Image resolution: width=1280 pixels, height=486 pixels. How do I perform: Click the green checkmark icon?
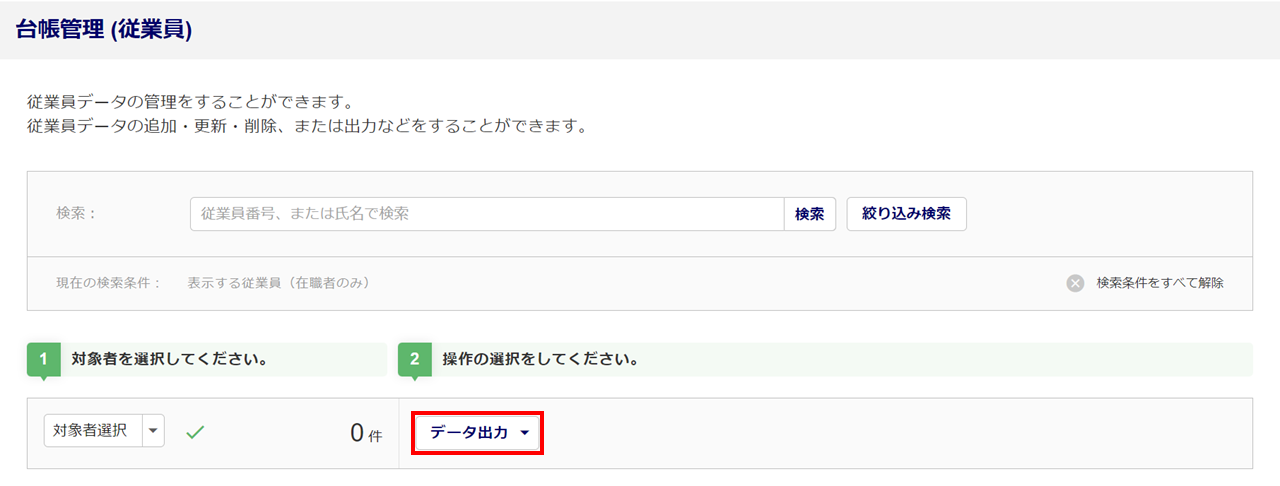tap(195, 432)
